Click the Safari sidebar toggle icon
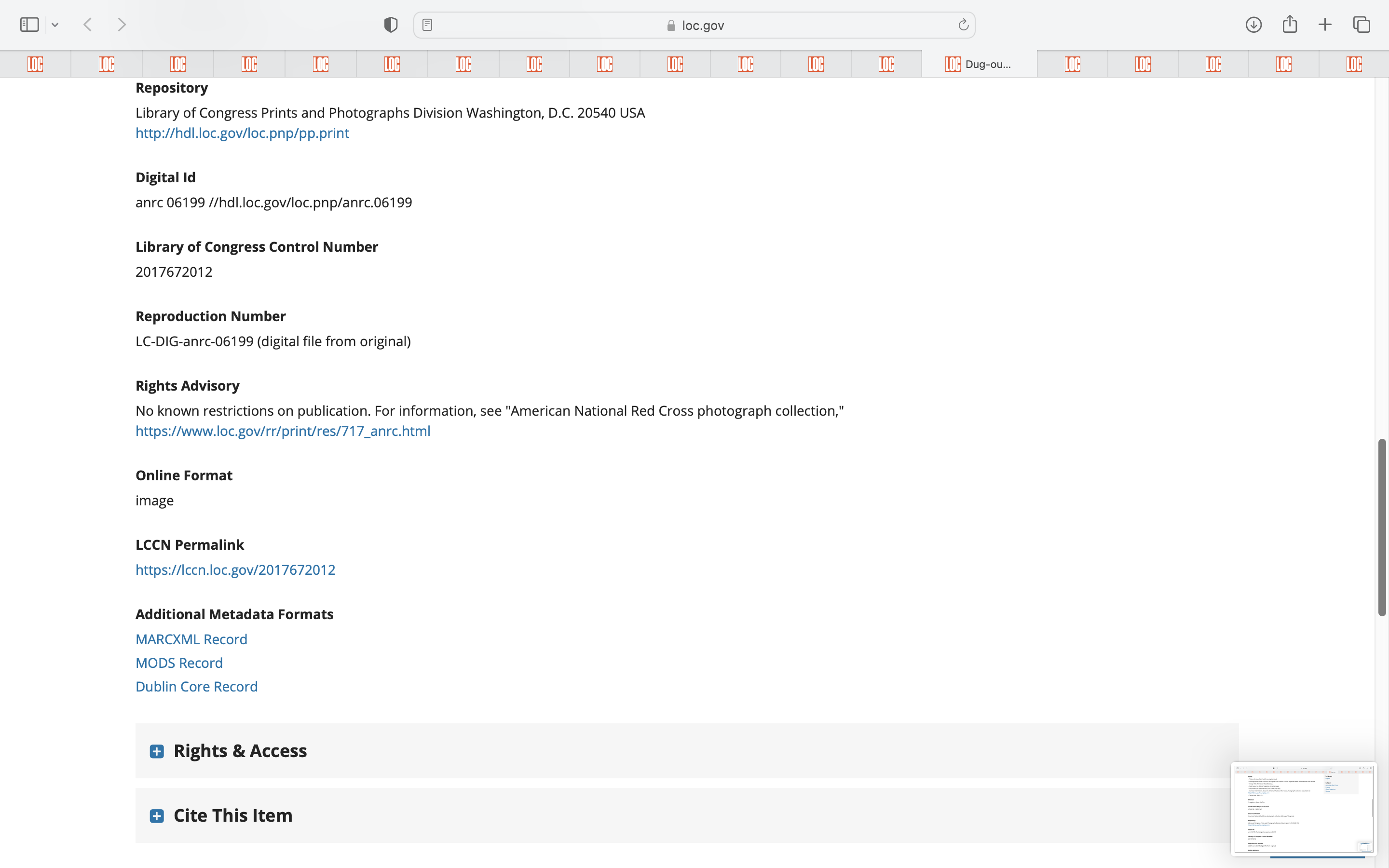 29,25
